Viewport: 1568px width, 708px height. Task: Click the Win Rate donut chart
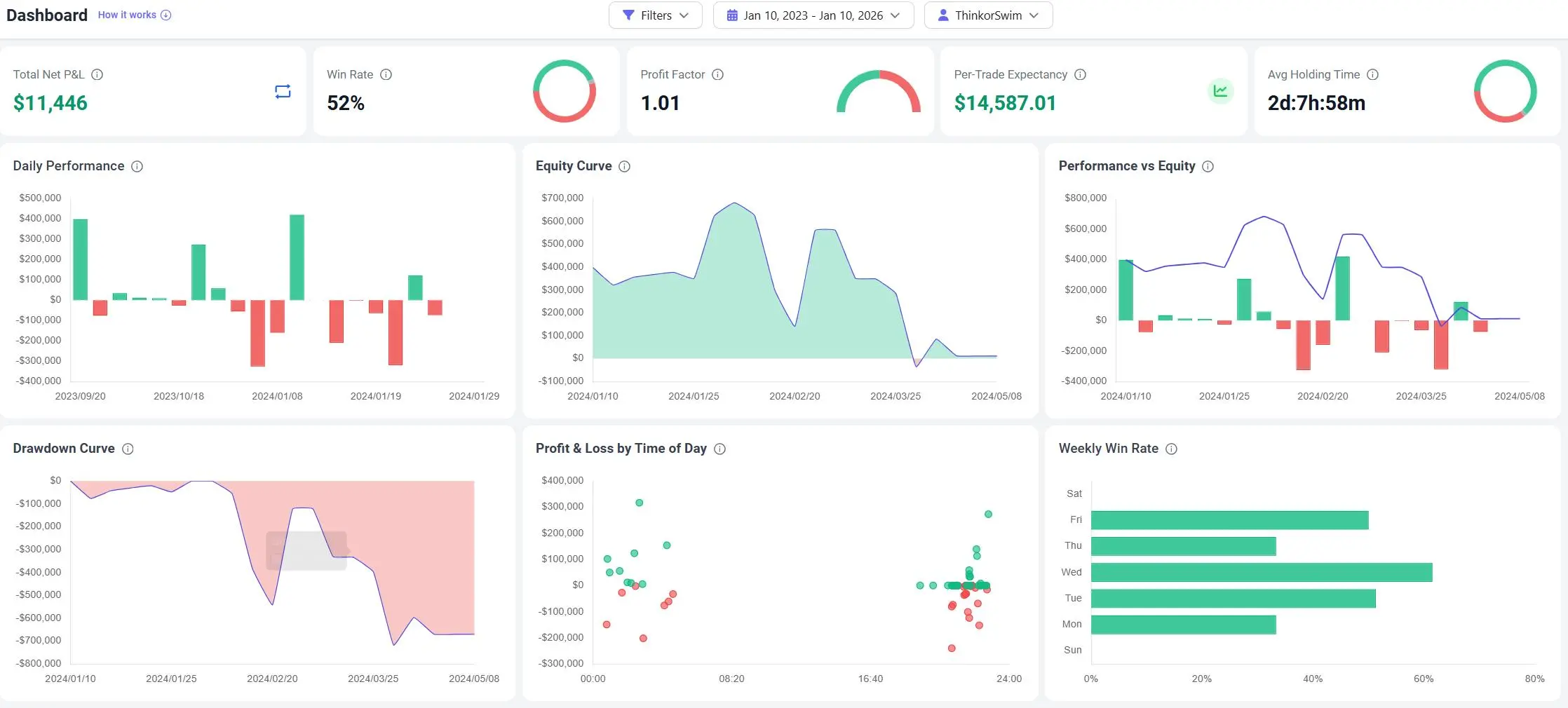coord(565,91)
